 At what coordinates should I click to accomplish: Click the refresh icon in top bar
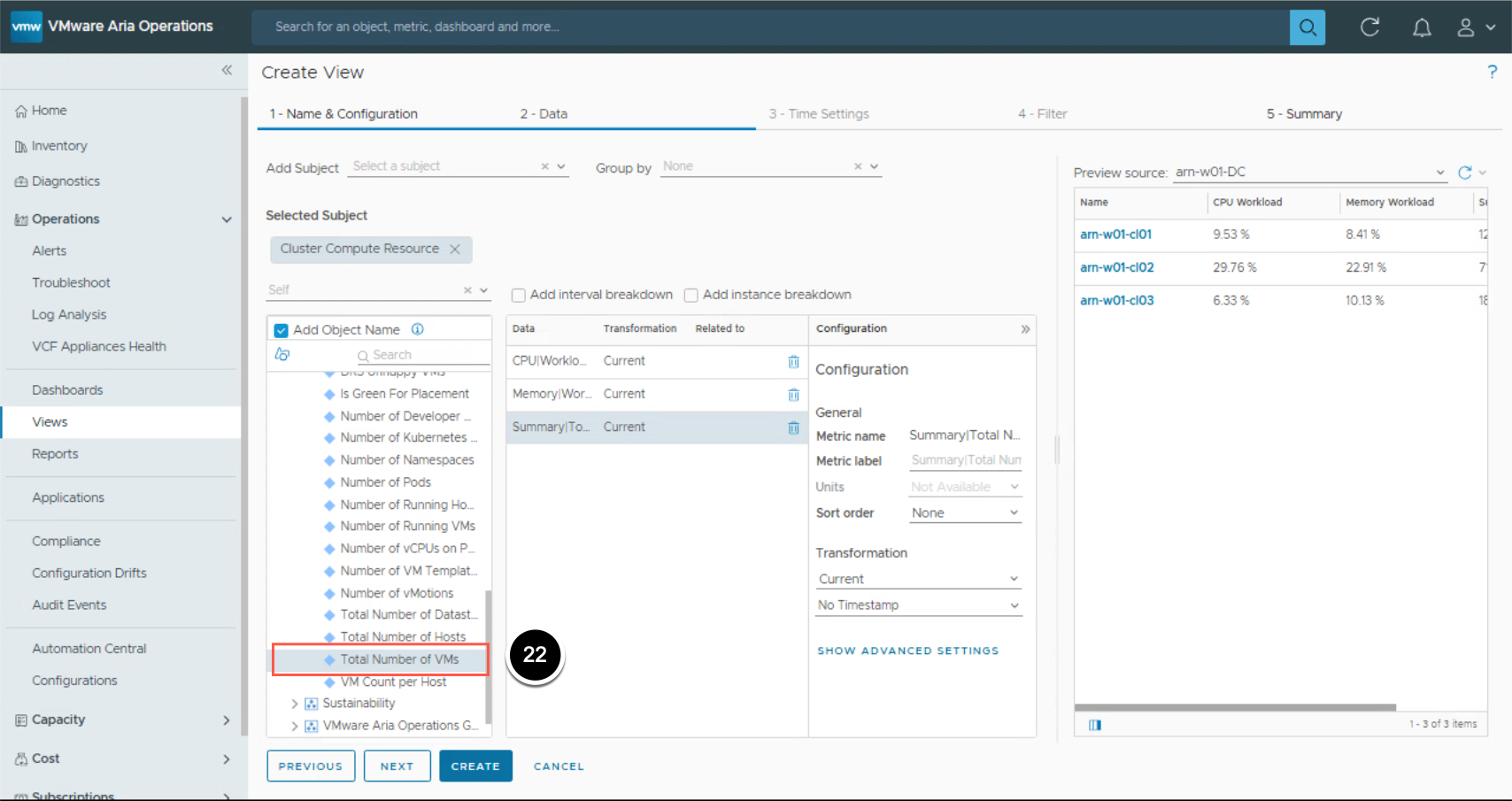tap(1369, 27)
